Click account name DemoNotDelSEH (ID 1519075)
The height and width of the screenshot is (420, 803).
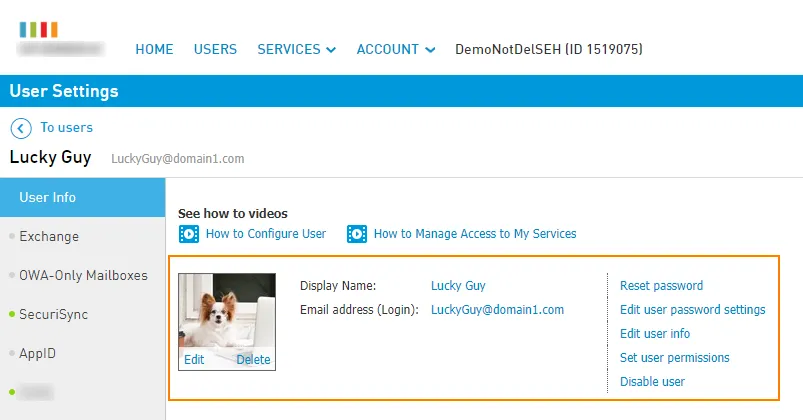coord(548,49)
